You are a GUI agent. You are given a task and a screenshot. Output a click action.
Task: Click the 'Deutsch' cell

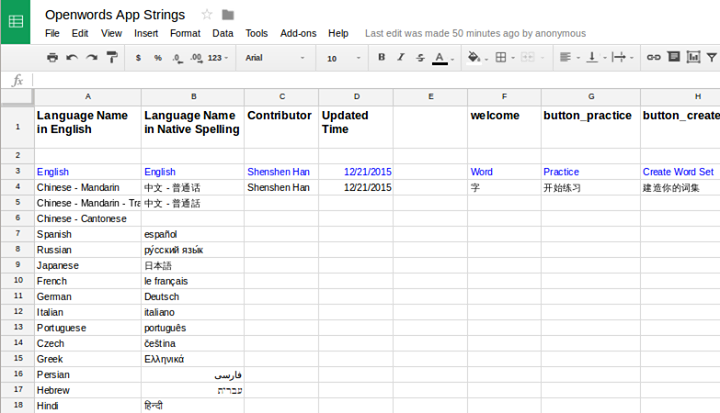(193, 297)
